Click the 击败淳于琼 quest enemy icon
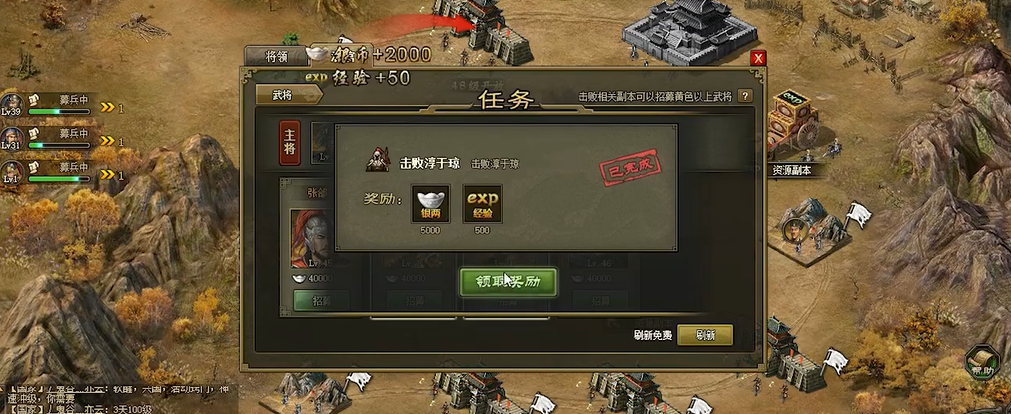This screenshot has height=414, width=1011. pos(377,161)
